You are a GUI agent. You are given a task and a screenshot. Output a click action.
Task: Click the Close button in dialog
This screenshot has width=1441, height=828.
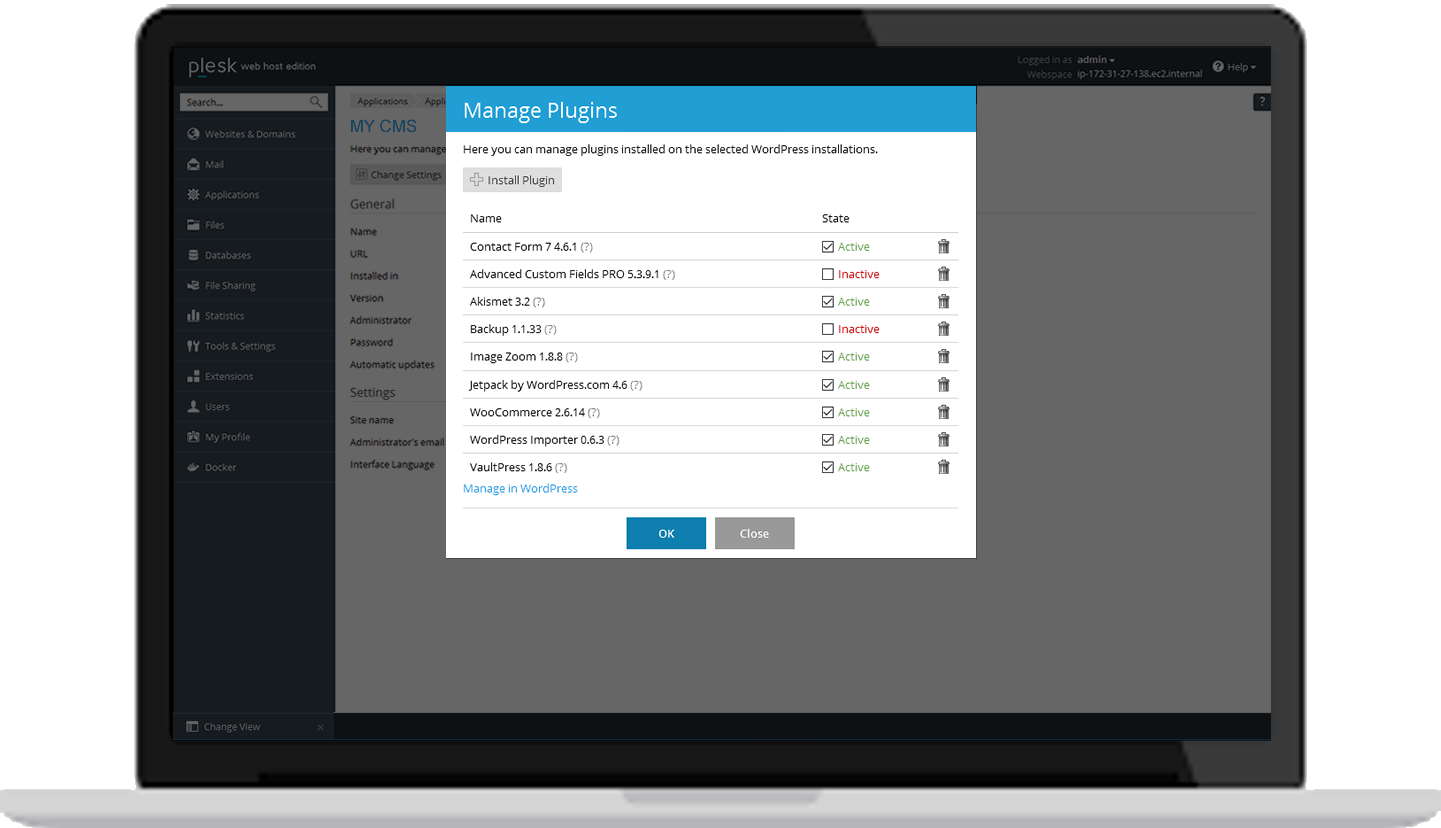(x=754, y=533)
